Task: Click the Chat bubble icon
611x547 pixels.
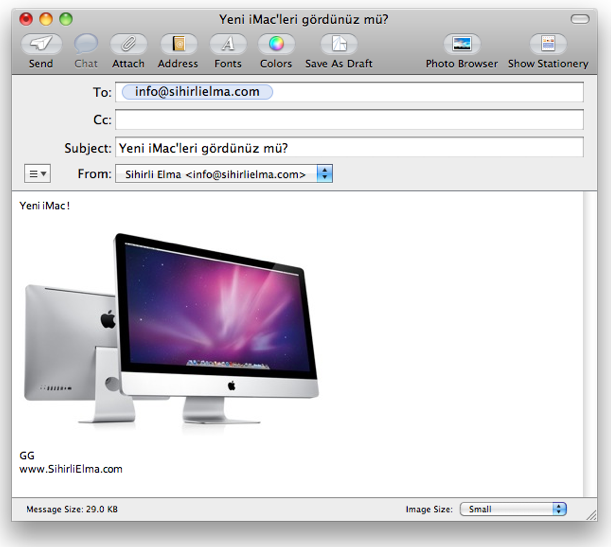Action: point(86,44)
